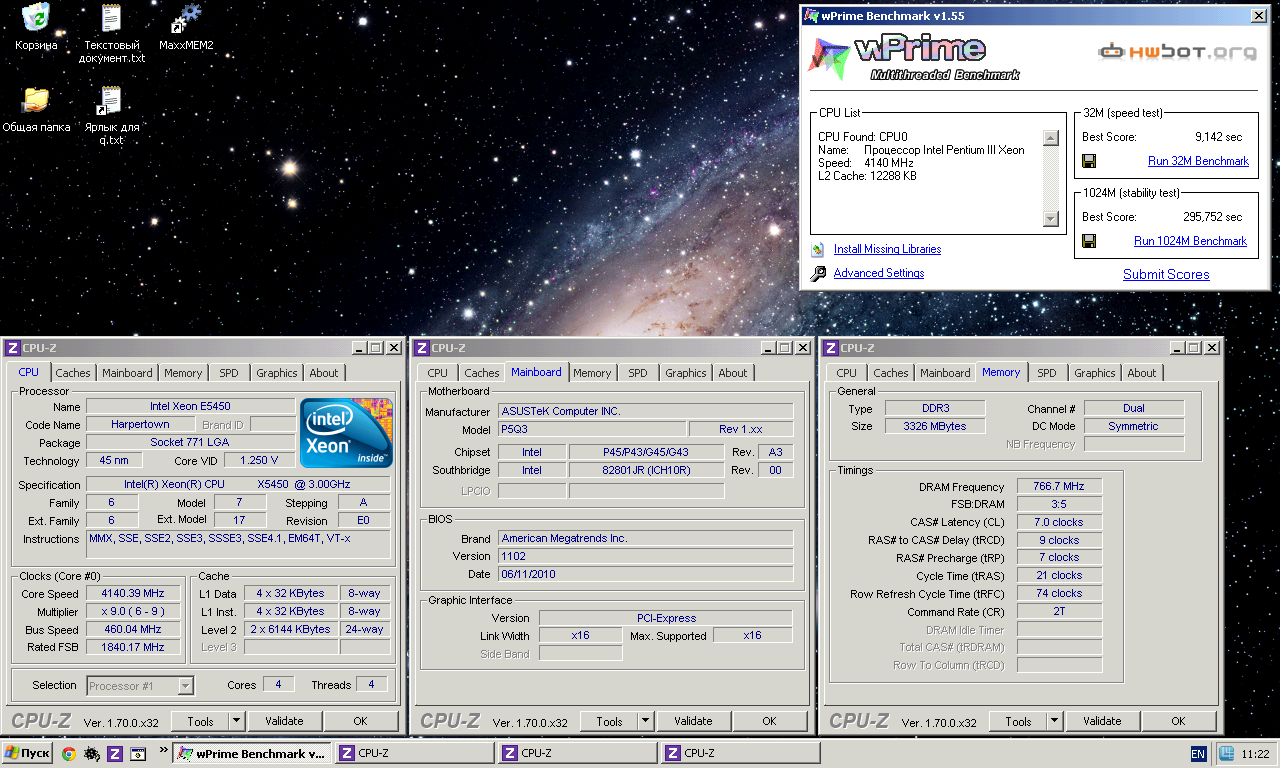Open the Advanced Settings link
The image size is (1280, 768).
pyautogui.click(x=879, y=273)
